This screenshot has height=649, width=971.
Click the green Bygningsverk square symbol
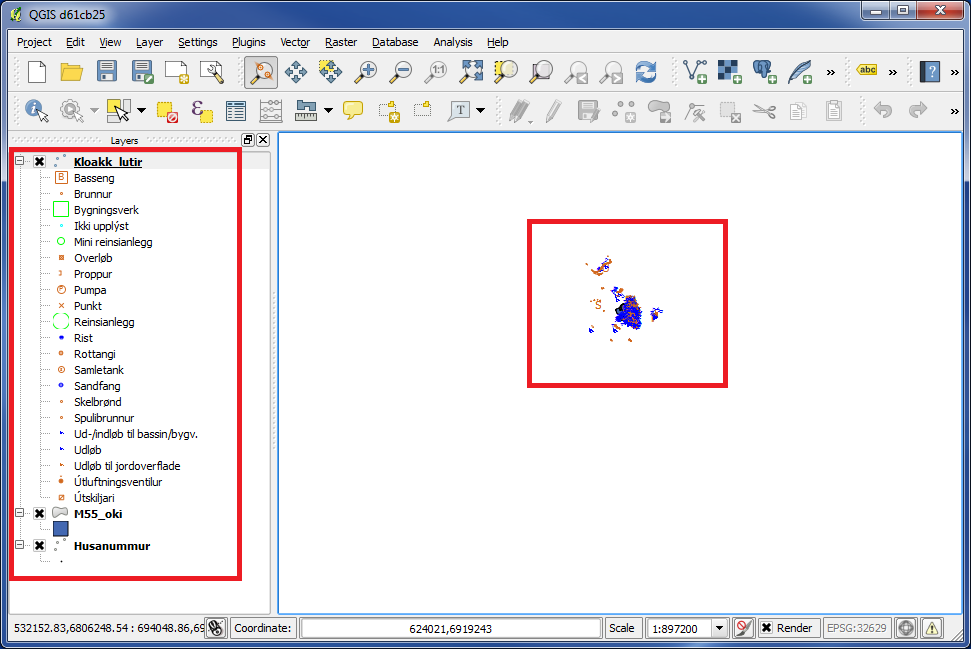pyautogui.click(x=61, y=209)
